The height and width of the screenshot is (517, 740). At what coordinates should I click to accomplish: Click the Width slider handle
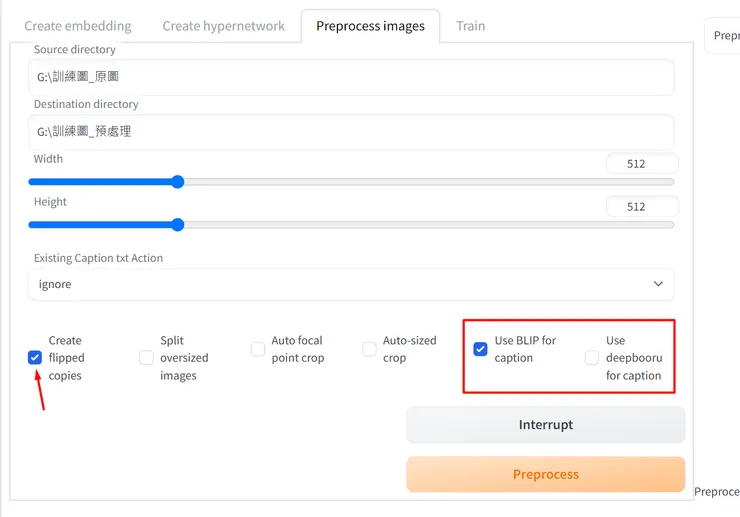click(178, 182)
